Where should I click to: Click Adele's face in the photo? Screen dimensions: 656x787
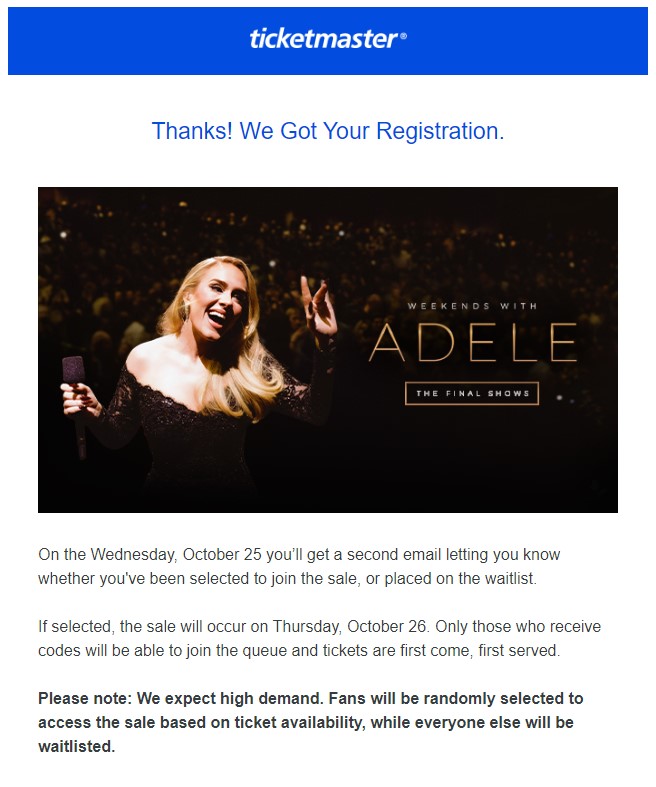tap(224, 302)
